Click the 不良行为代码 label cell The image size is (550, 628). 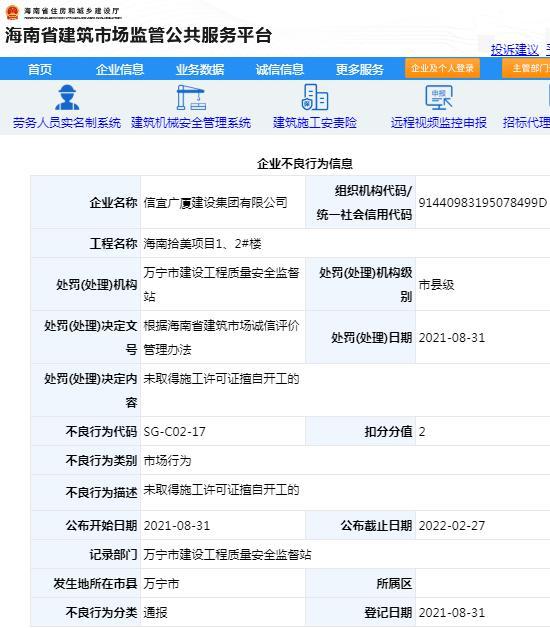[x=86, y=432]
